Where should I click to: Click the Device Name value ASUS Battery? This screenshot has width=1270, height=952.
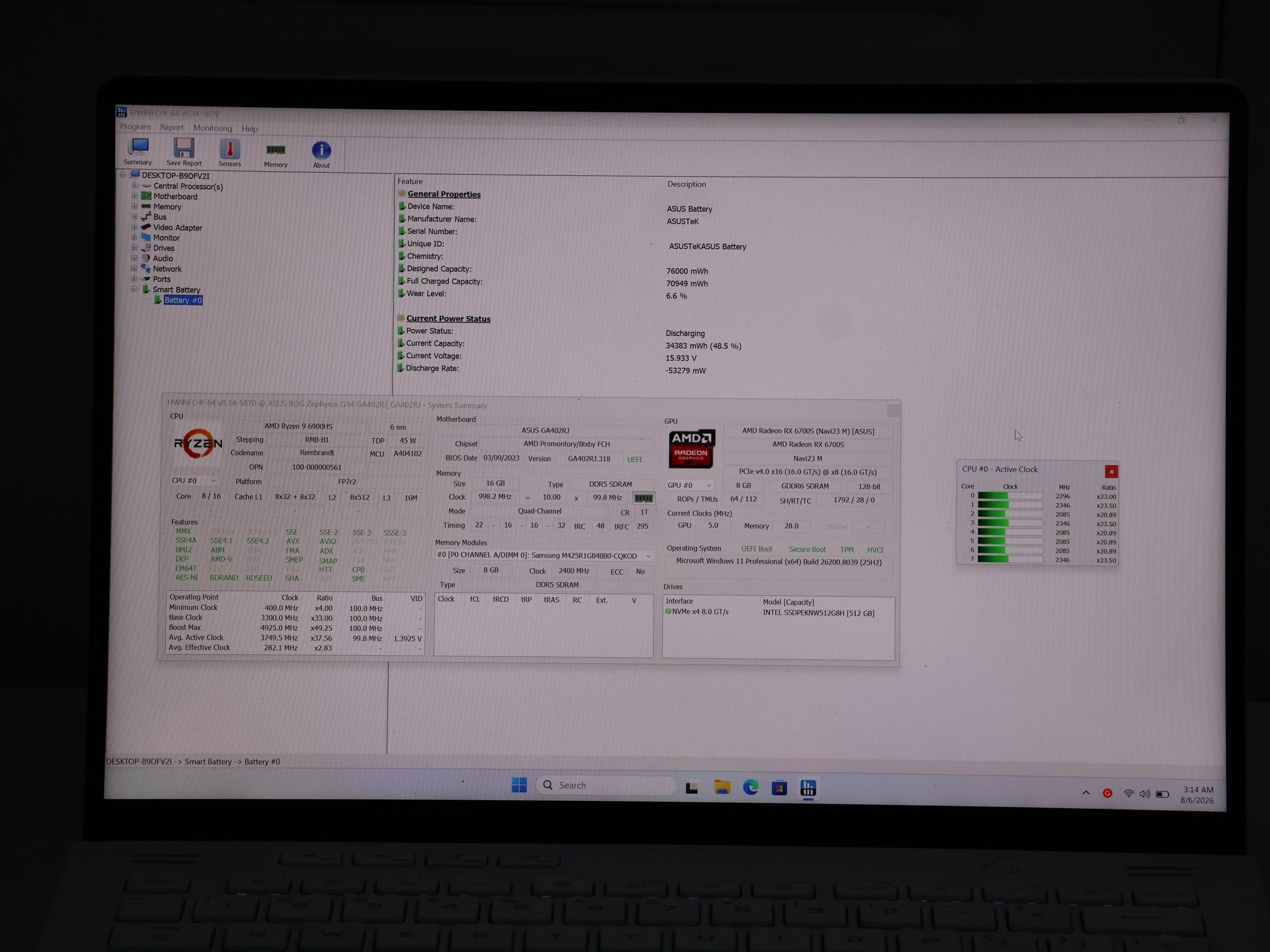(x=690, y=209)
